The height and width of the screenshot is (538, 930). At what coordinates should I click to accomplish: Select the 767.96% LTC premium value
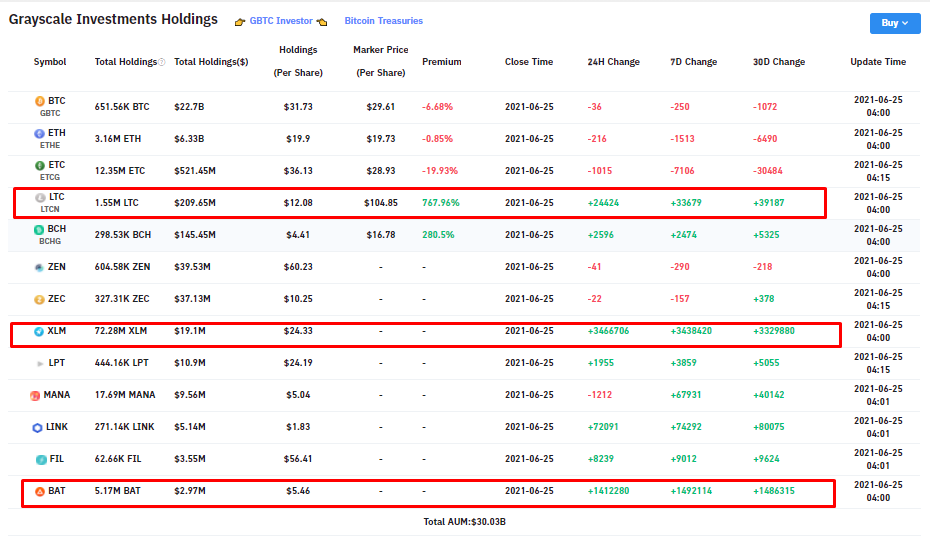click(441, 203)
